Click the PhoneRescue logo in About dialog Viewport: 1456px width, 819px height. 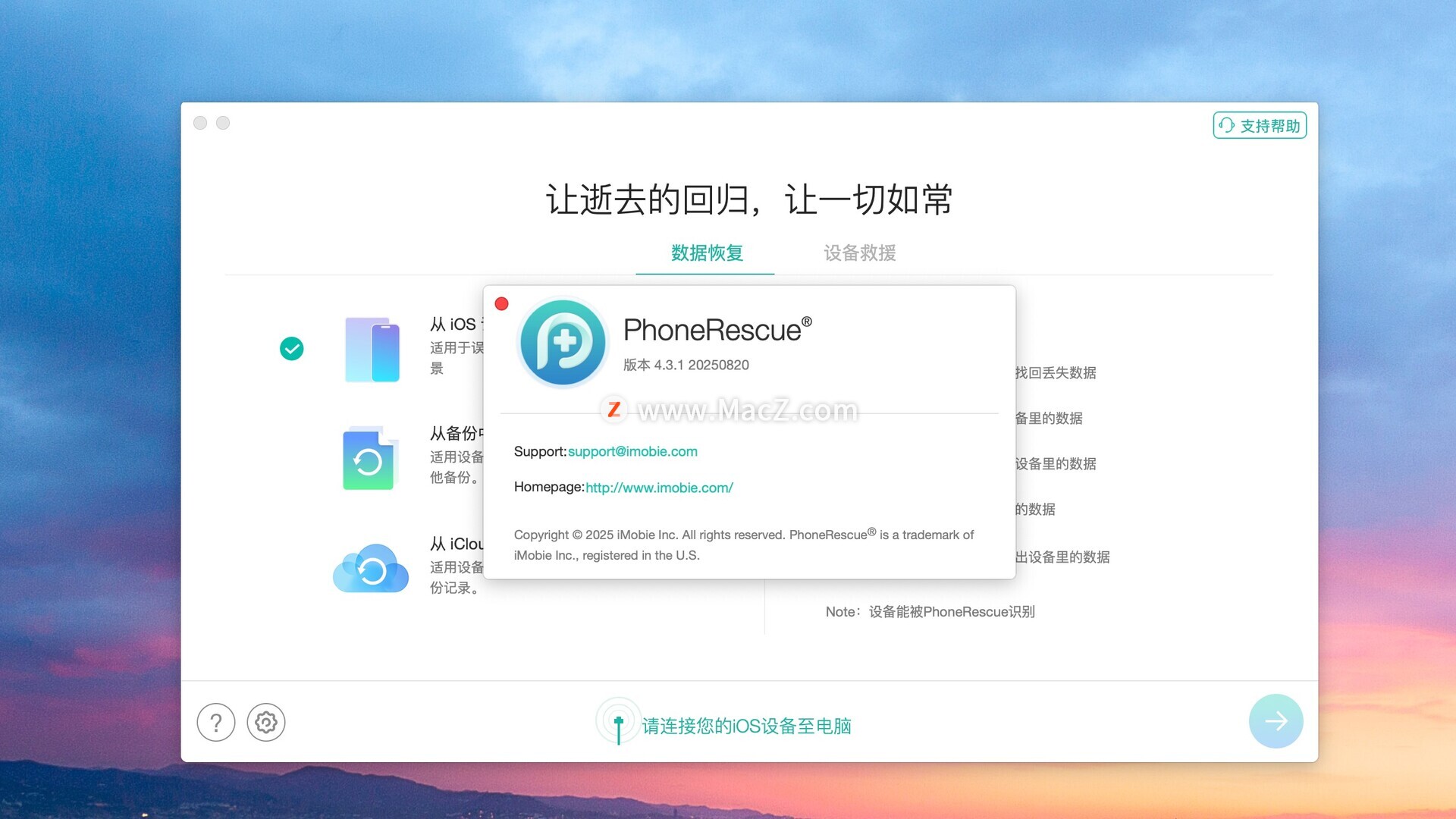[563, 342]
